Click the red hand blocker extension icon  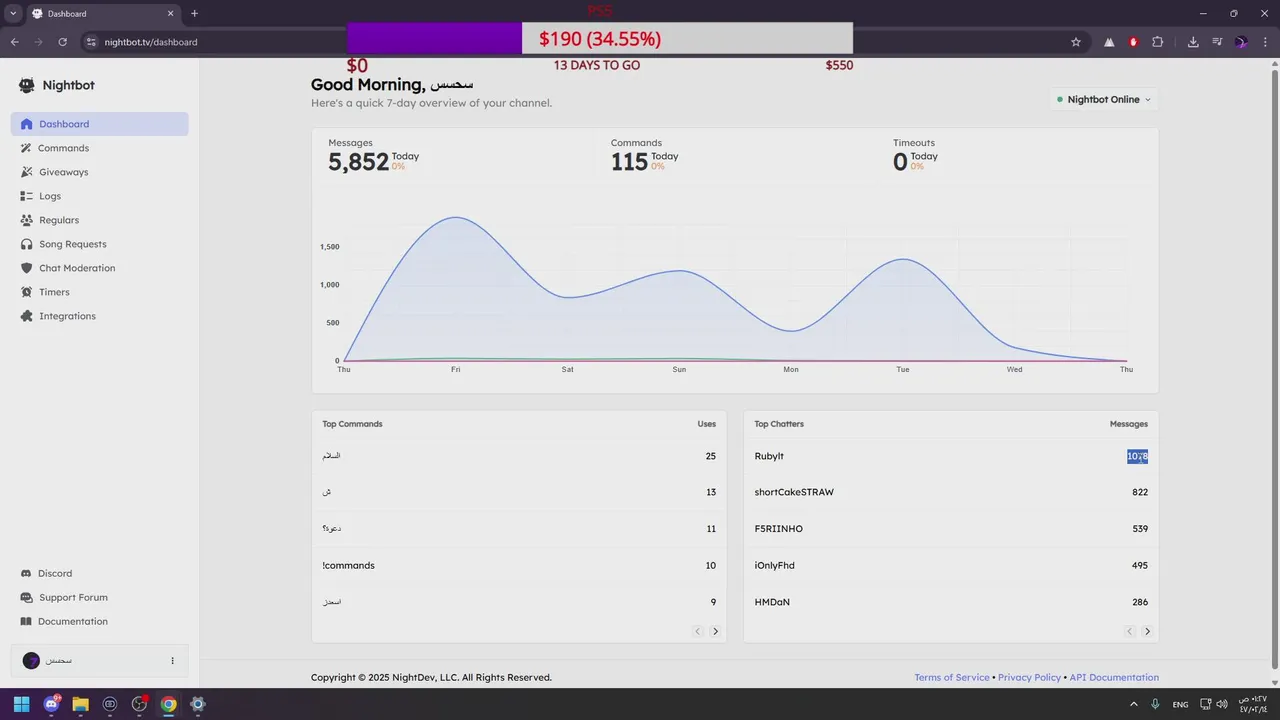tap(1133, 42)
